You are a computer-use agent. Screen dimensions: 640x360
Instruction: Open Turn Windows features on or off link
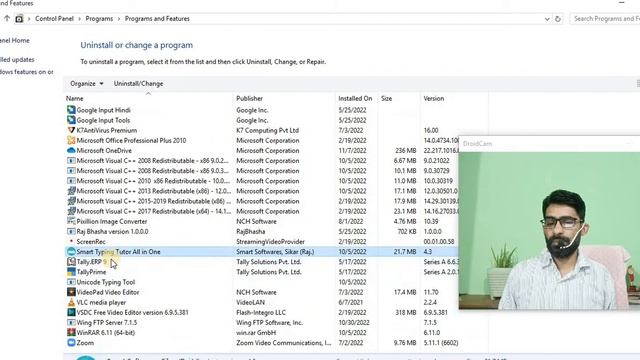pyautogui.click(x=27, y=72)
